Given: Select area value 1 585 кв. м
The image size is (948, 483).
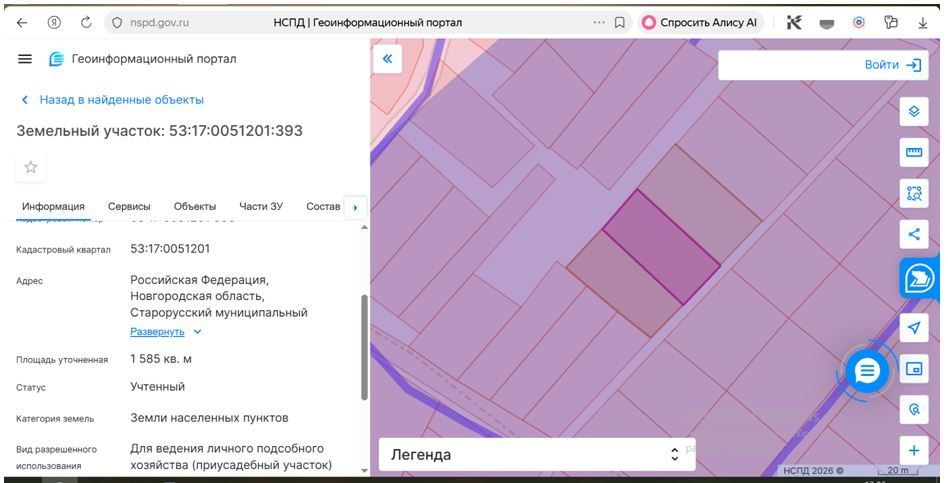Looking at the screenshot, I should point(161,359).
